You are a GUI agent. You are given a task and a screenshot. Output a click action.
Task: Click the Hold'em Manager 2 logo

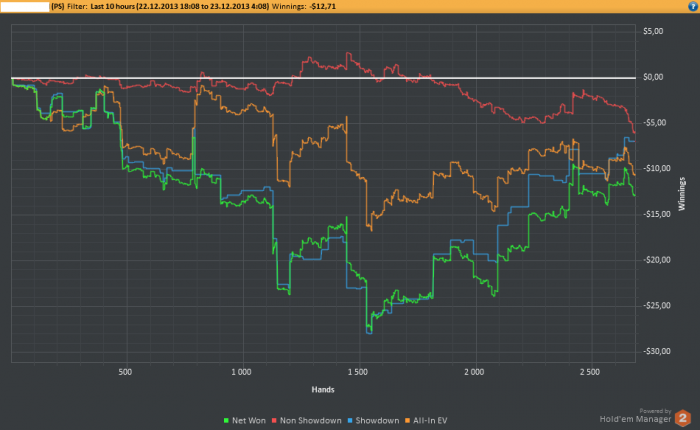(682, 418)
